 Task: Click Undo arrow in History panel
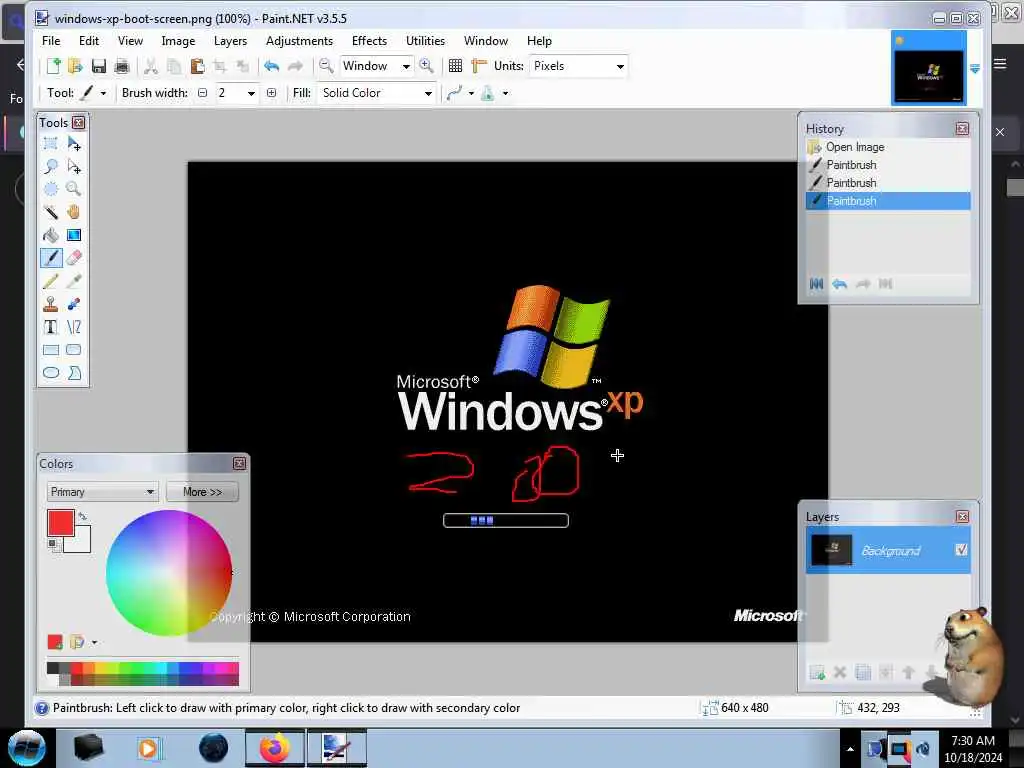839,283
